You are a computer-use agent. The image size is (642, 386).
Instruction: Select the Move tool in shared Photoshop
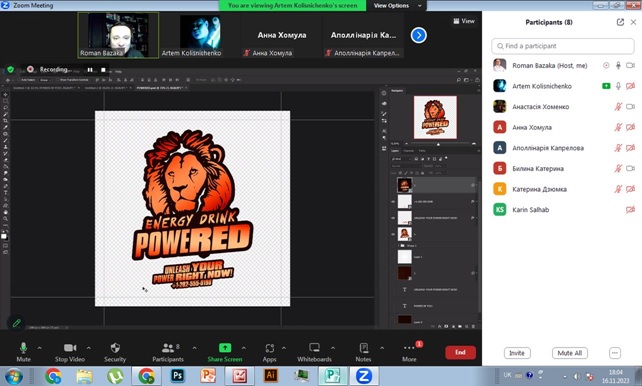(5, 95)
